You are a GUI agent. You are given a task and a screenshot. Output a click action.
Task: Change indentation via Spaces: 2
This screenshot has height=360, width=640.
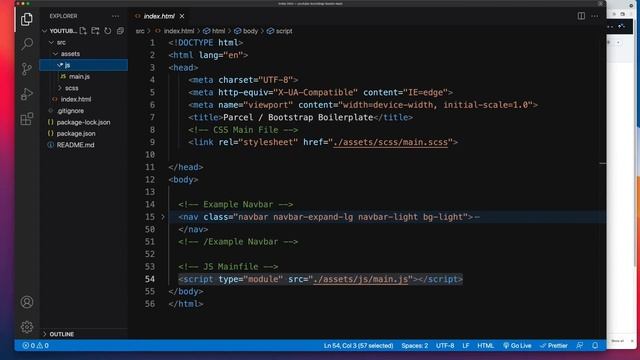(x=415, y=346)
